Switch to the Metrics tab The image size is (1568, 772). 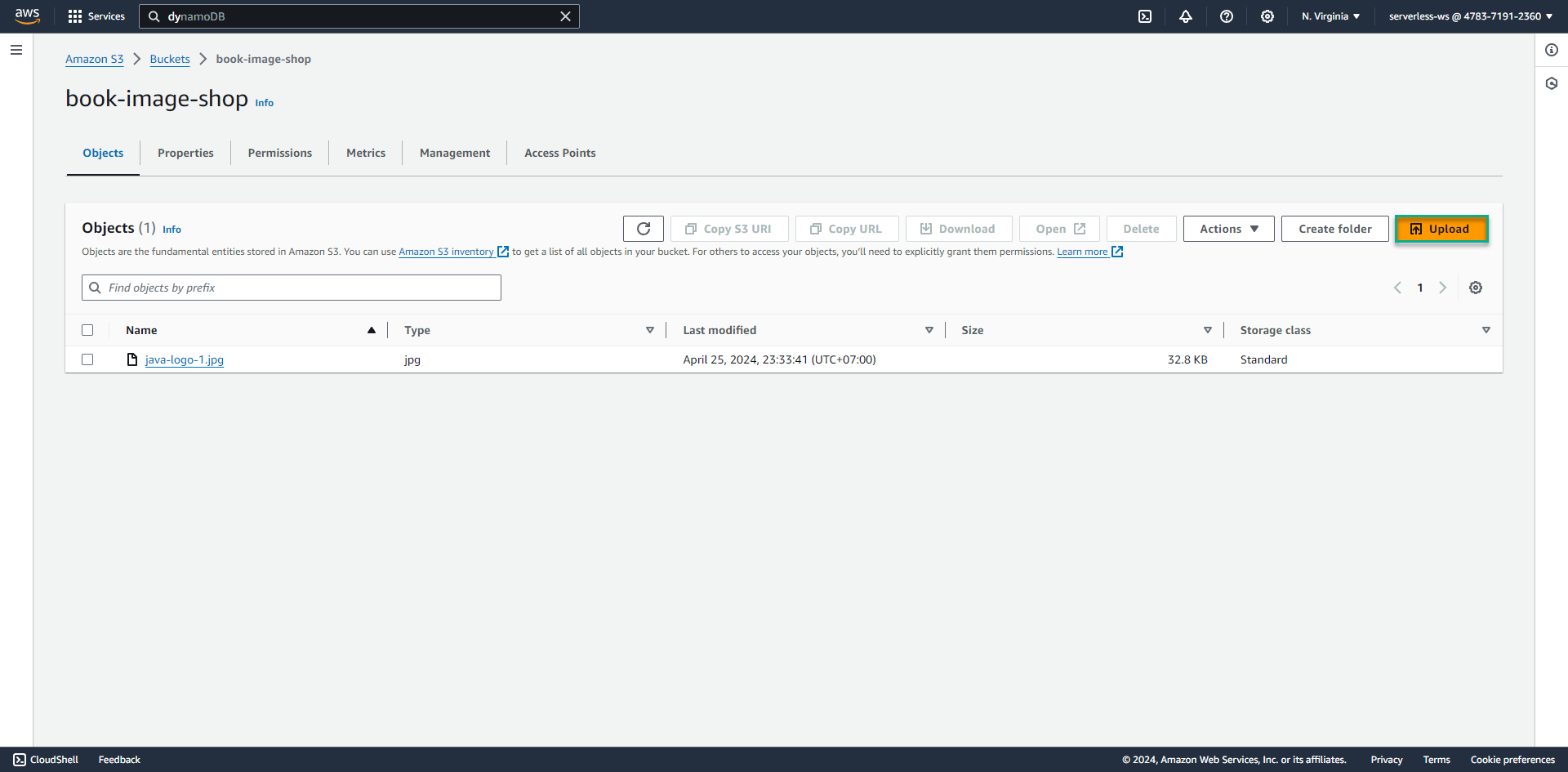[x=366, y=153]
